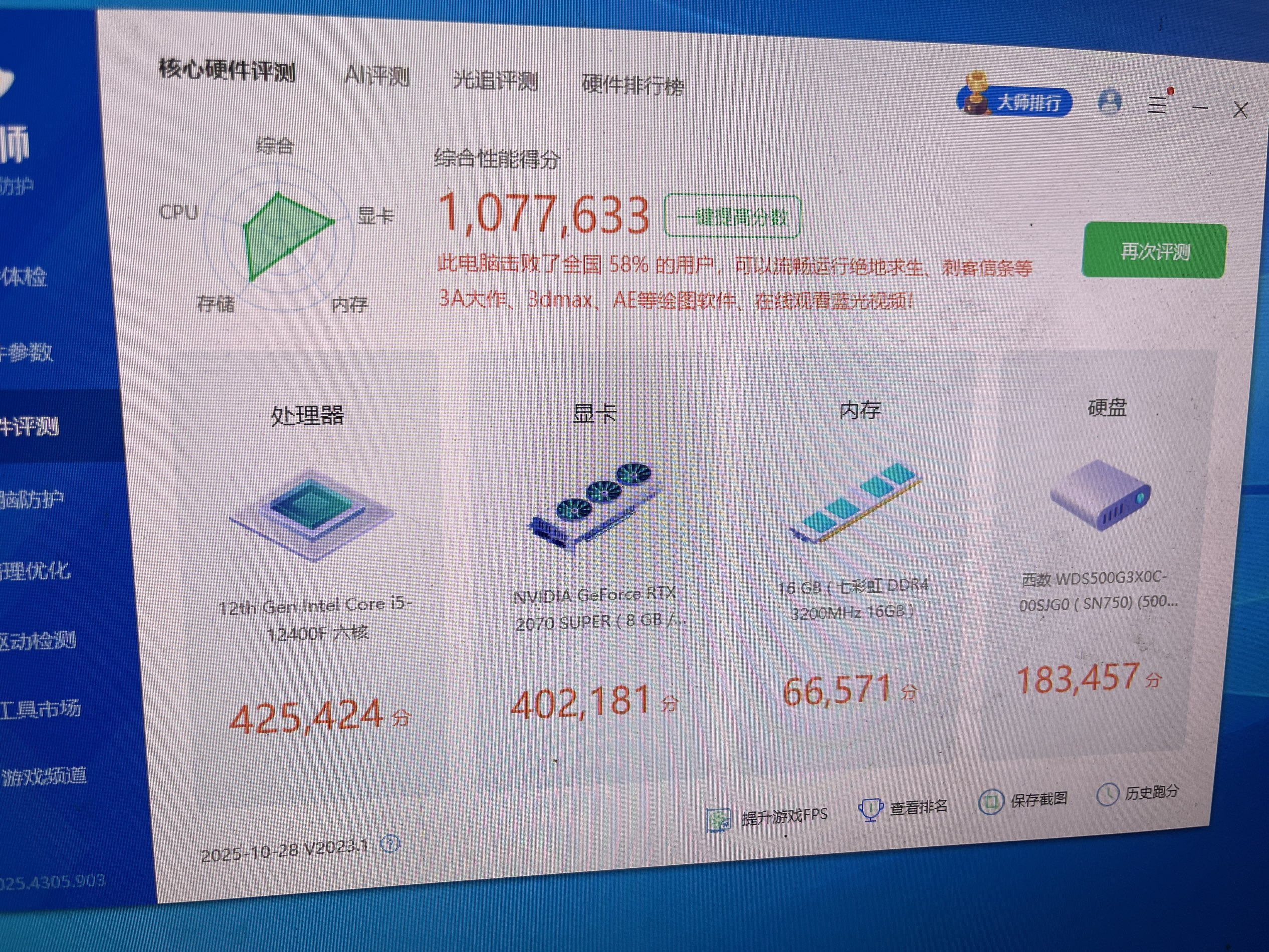The height and width of the screenshot is (952, 1269).
Task: Select 工具市场 in the sidebar
Action: coord(41,709)
